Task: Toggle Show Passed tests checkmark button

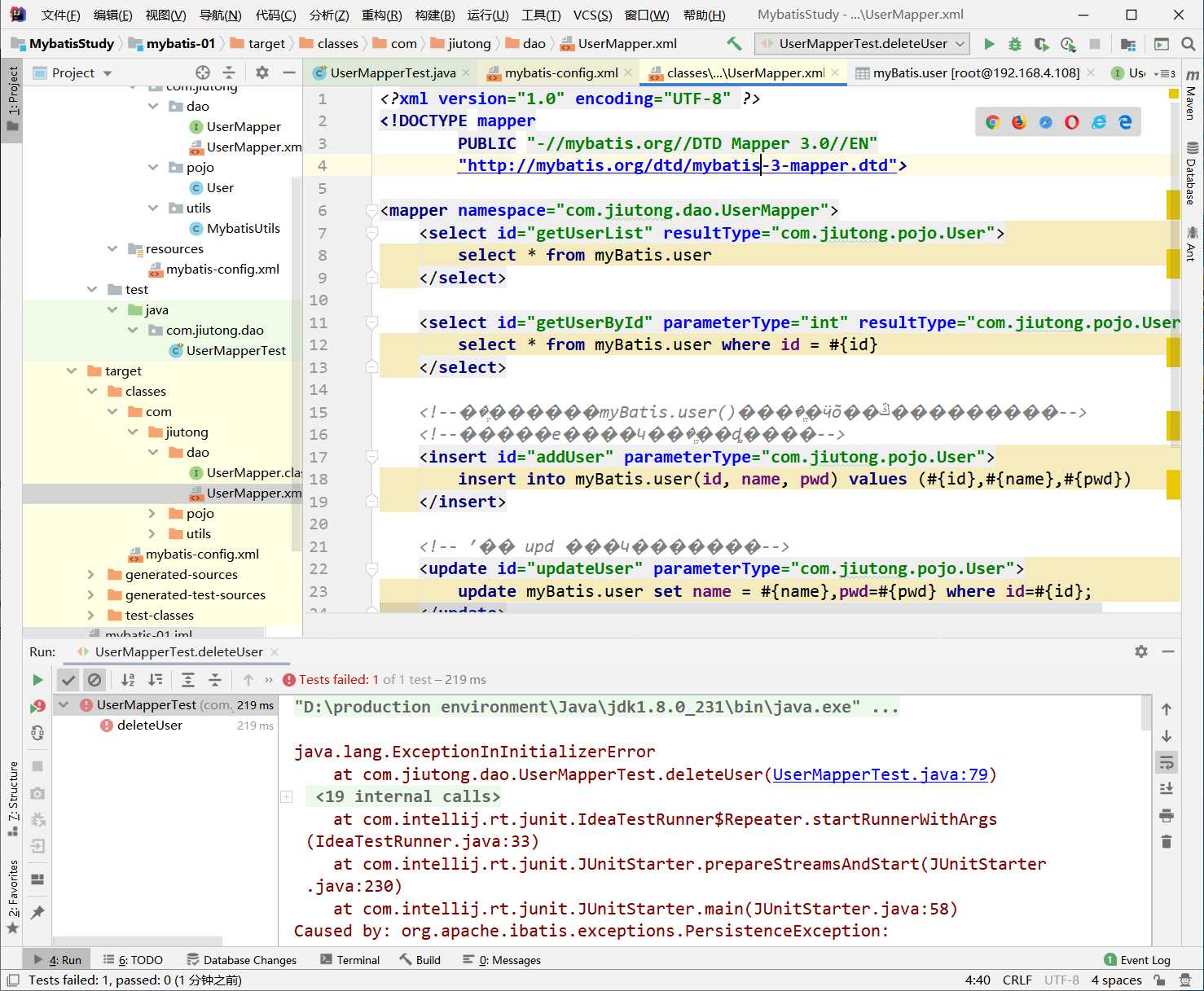Action: pyautogui.click(x=68, y=680)
